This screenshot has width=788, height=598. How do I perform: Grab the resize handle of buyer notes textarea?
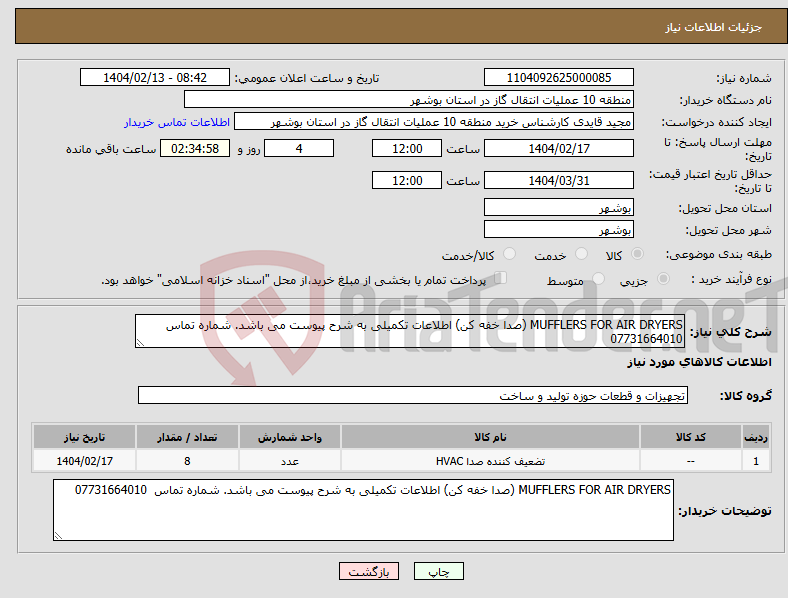(58, 536)
